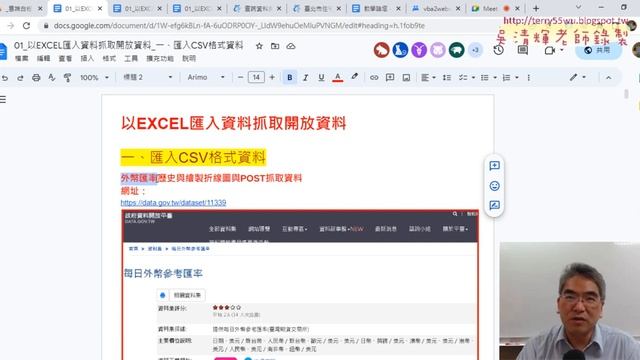640x360 pixels.
Task: Open editing mode pencil dropdown
Action: click(578, 77)
